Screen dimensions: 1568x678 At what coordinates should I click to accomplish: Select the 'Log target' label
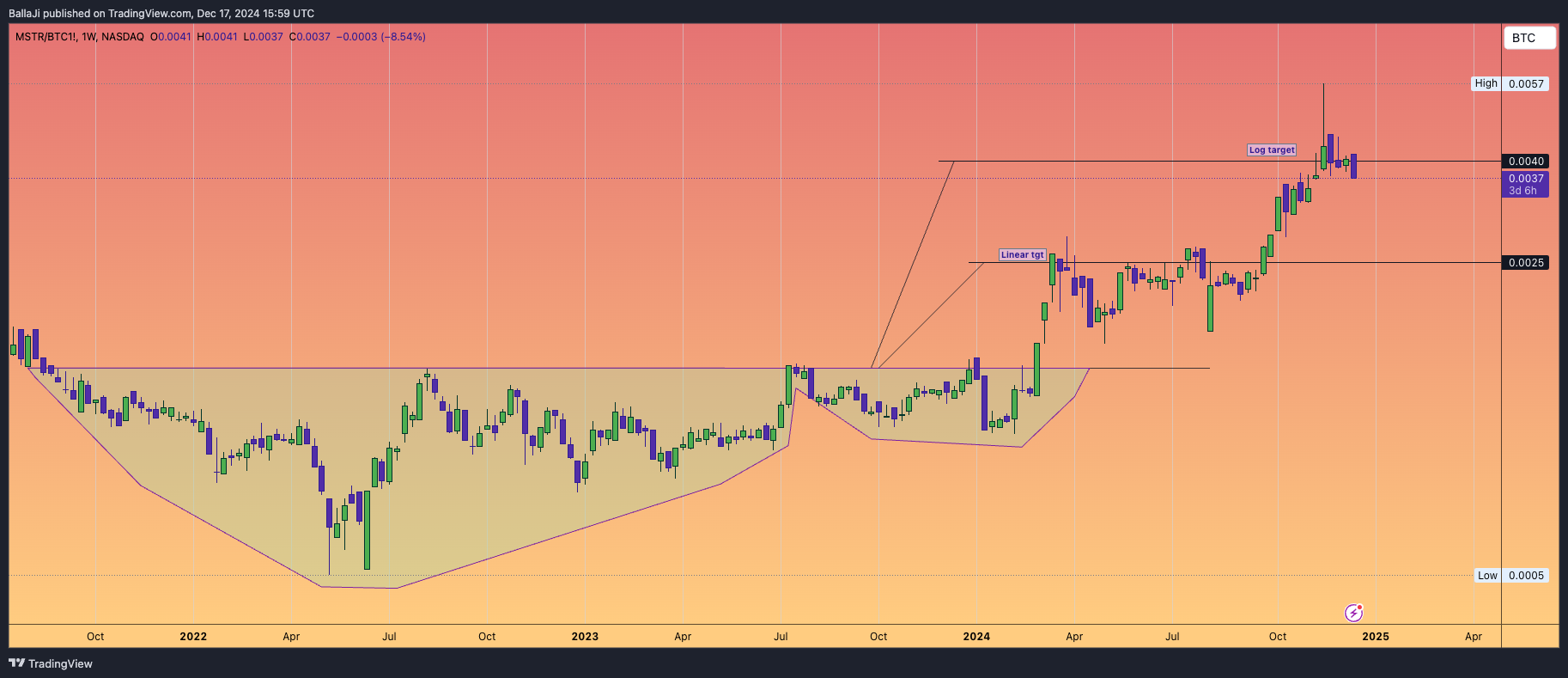click(1272, 150)
